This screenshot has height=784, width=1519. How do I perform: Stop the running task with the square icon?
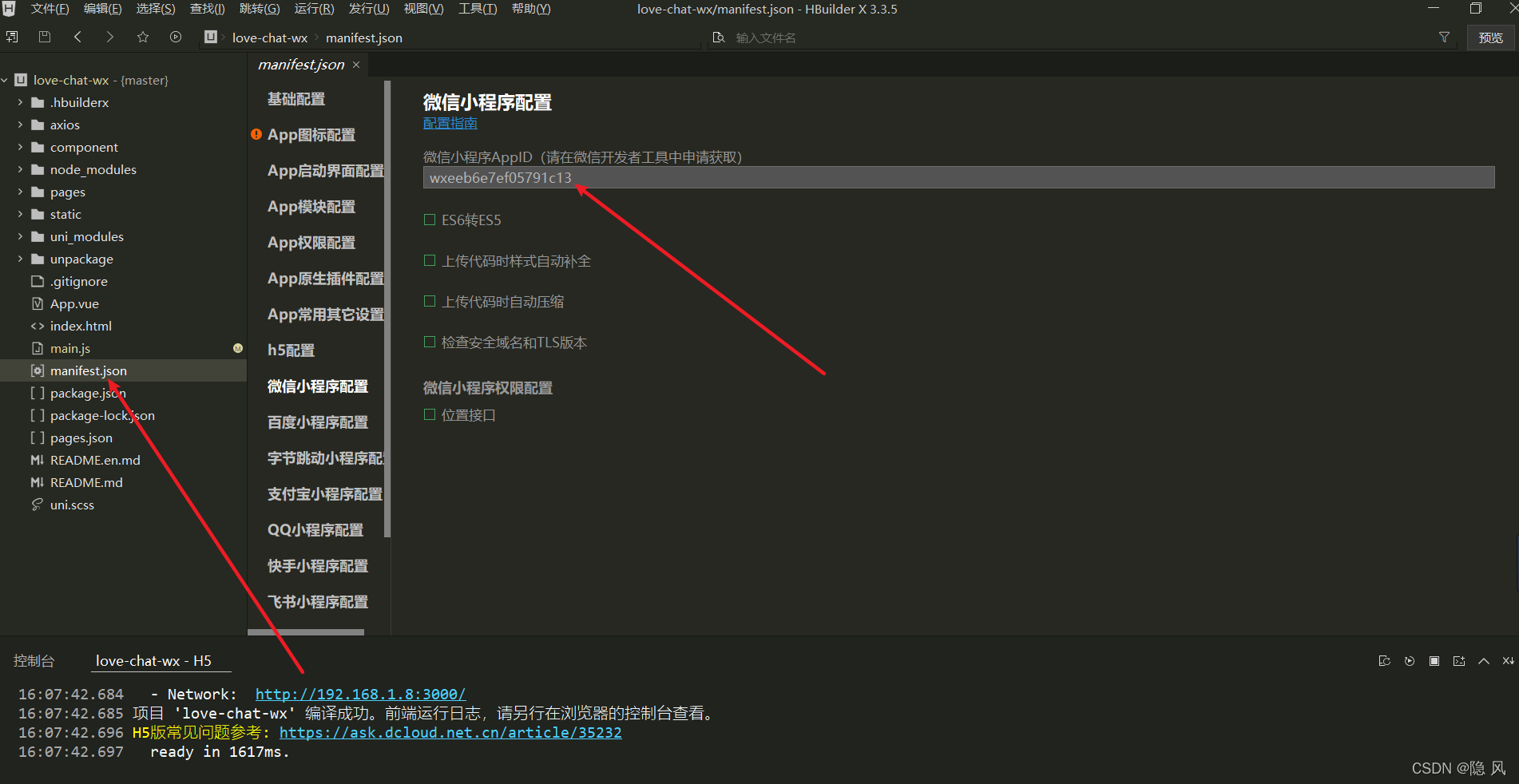point(1434,661)
